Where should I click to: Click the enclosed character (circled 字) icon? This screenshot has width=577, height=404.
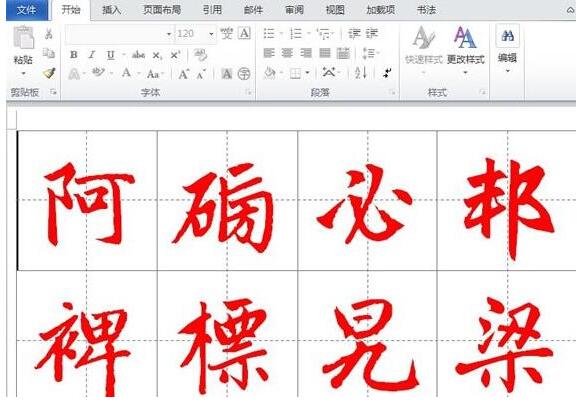[x=244, y=74]
